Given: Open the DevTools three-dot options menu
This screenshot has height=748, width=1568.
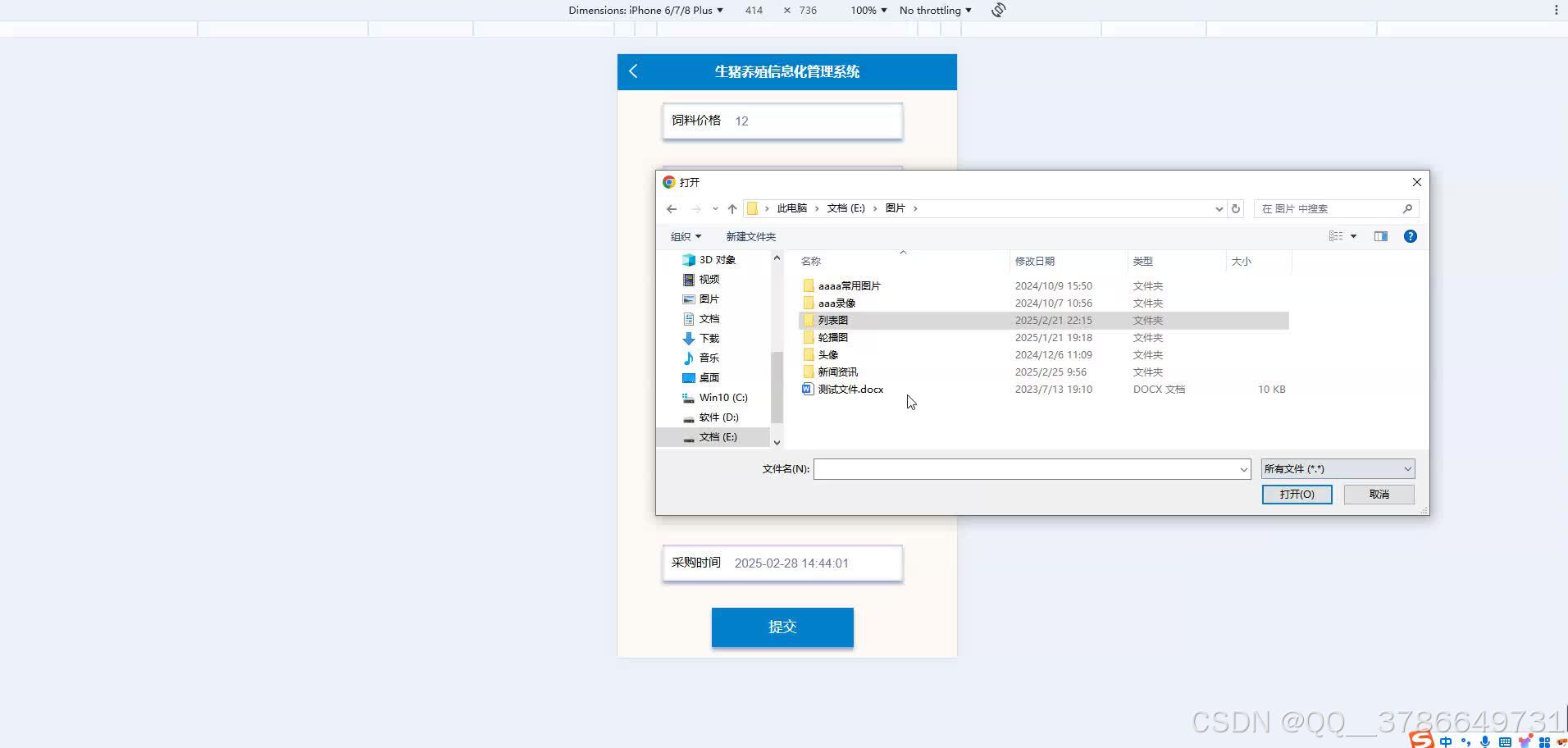Looking at the screenshot, I should click(x=1556, y=9).
